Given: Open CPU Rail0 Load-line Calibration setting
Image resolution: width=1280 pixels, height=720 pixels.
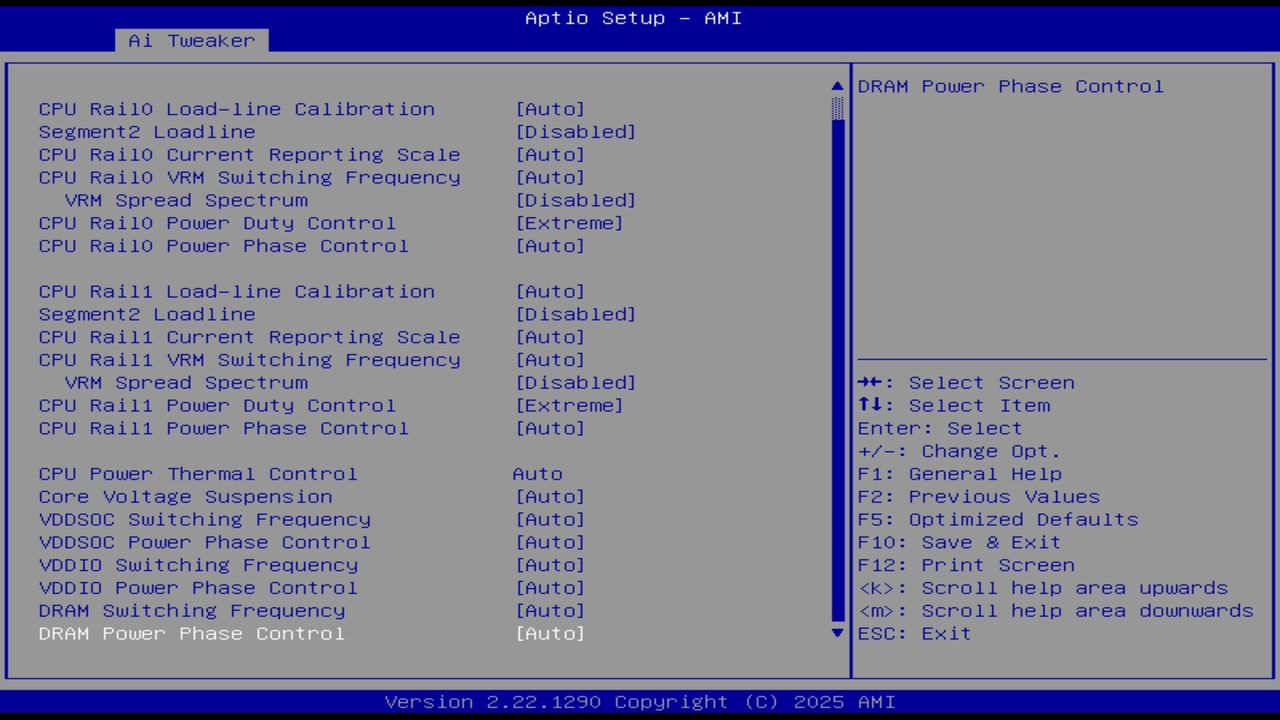Looking at the screenshot, I should tap(236, 109).
